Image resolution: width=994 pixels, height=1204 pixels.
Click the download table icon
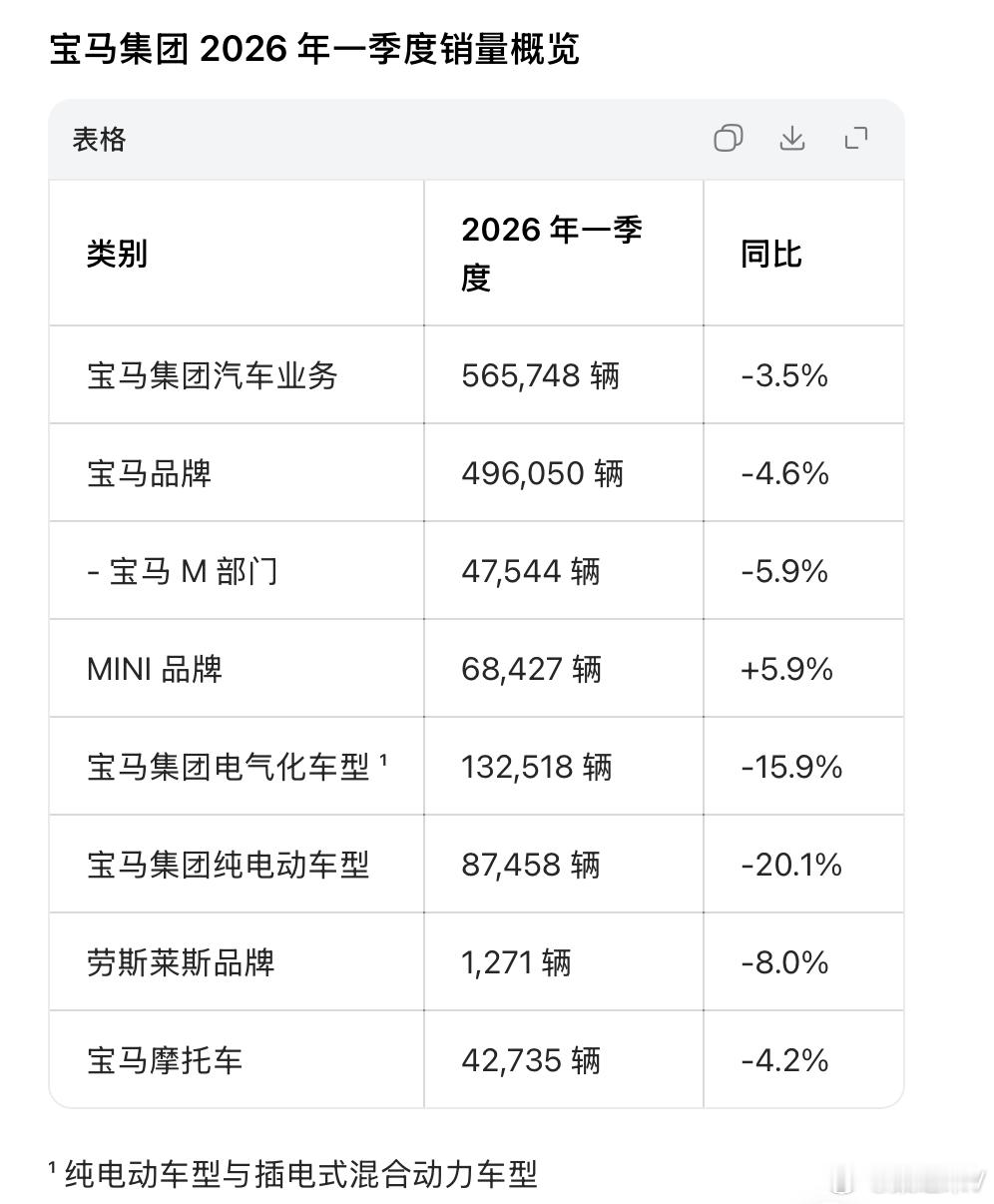(x=791, y=139)
